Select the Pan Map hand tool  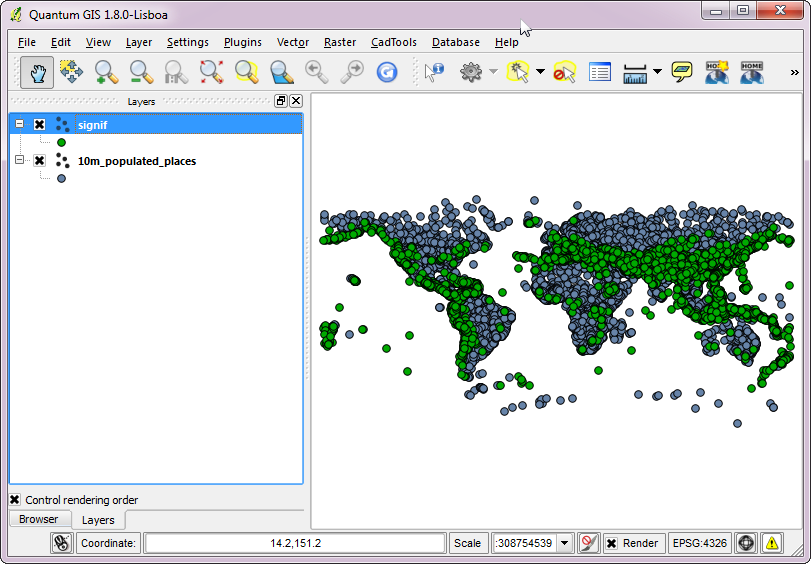(x=37, y=72)
